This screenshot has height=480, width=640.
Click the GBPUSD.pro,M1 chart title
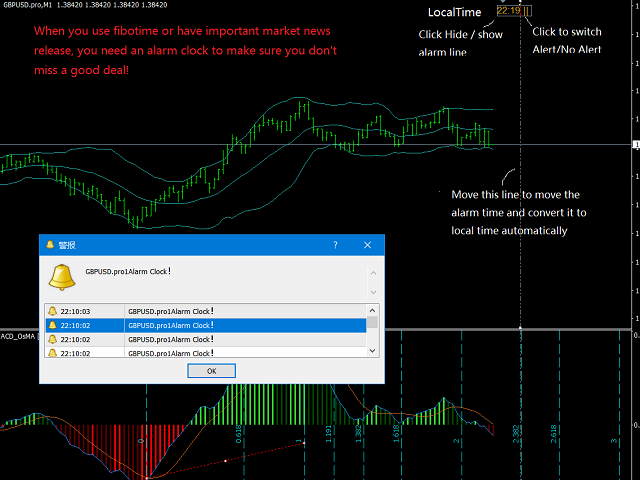click(27, 5)
